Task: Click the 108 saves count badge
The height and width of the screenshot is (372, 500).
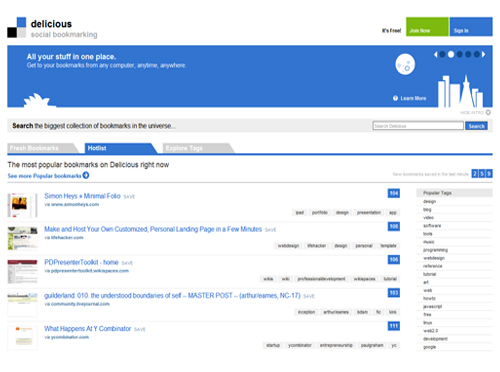Action: point(394,226)
